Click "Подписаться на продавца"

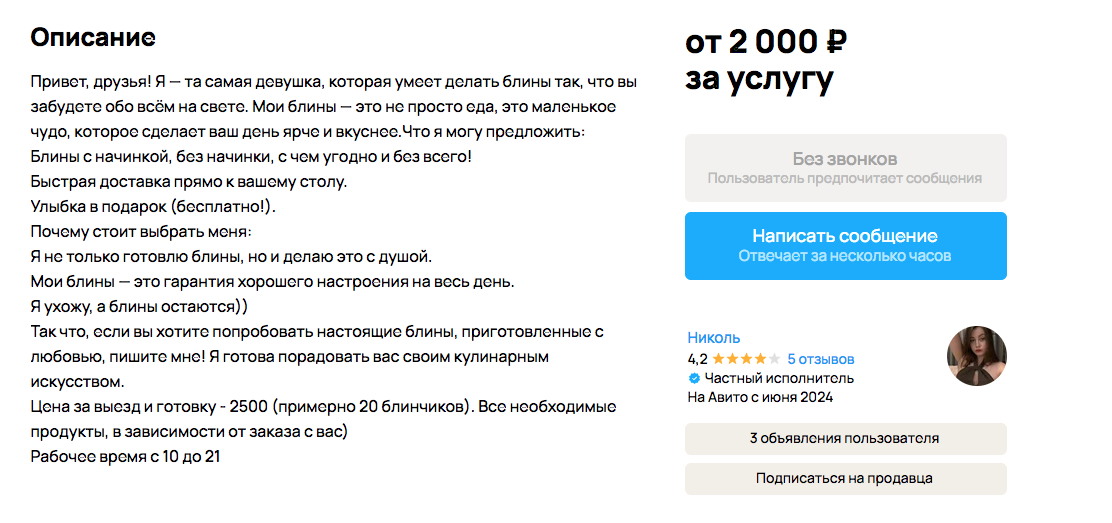[845, 479]
